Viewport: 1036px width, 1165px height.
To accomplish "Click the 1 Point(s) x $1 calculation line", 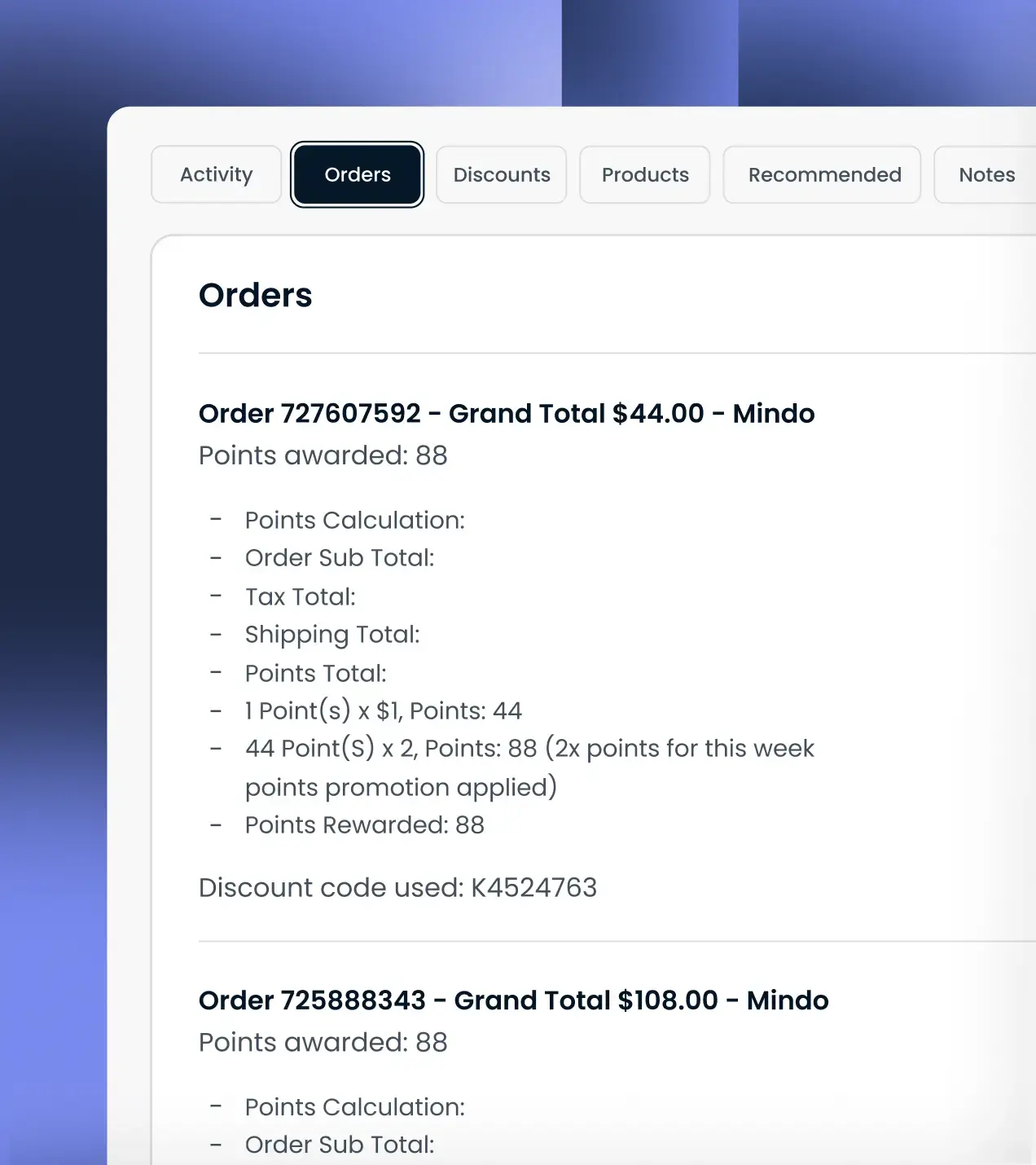I will [x=383, y=710].
